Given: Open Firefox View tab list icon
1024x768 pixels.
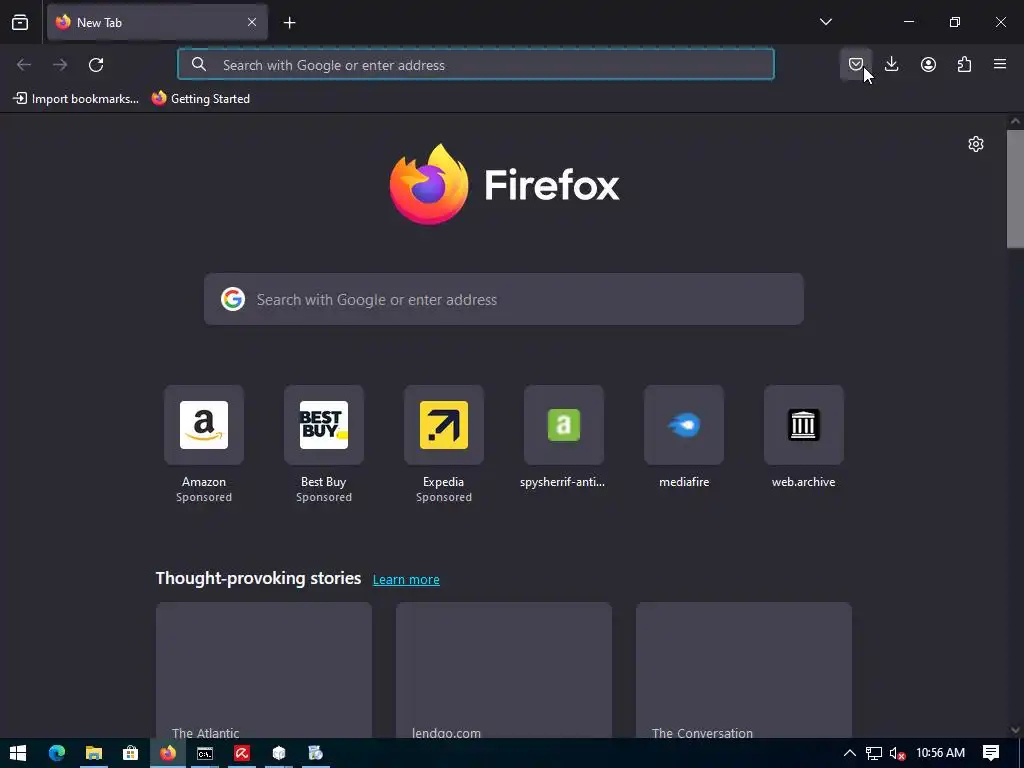Looking at the screenshot, I should (x=20, y=22).
